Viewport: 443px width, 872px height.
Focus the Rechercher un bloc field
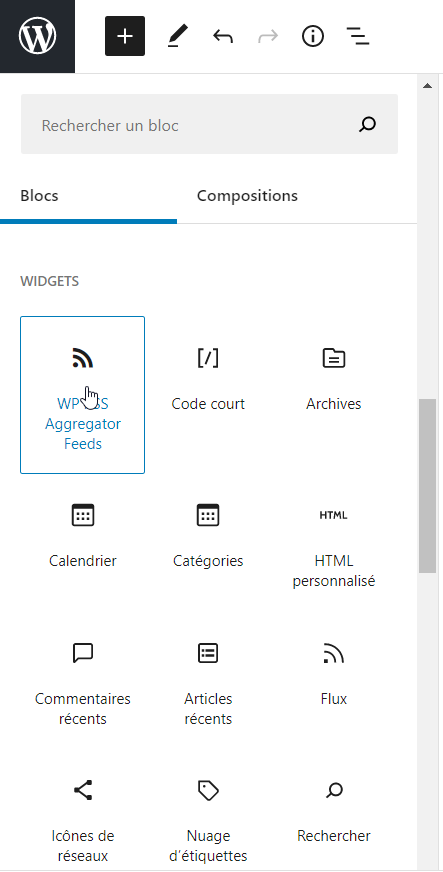point(210,124)
